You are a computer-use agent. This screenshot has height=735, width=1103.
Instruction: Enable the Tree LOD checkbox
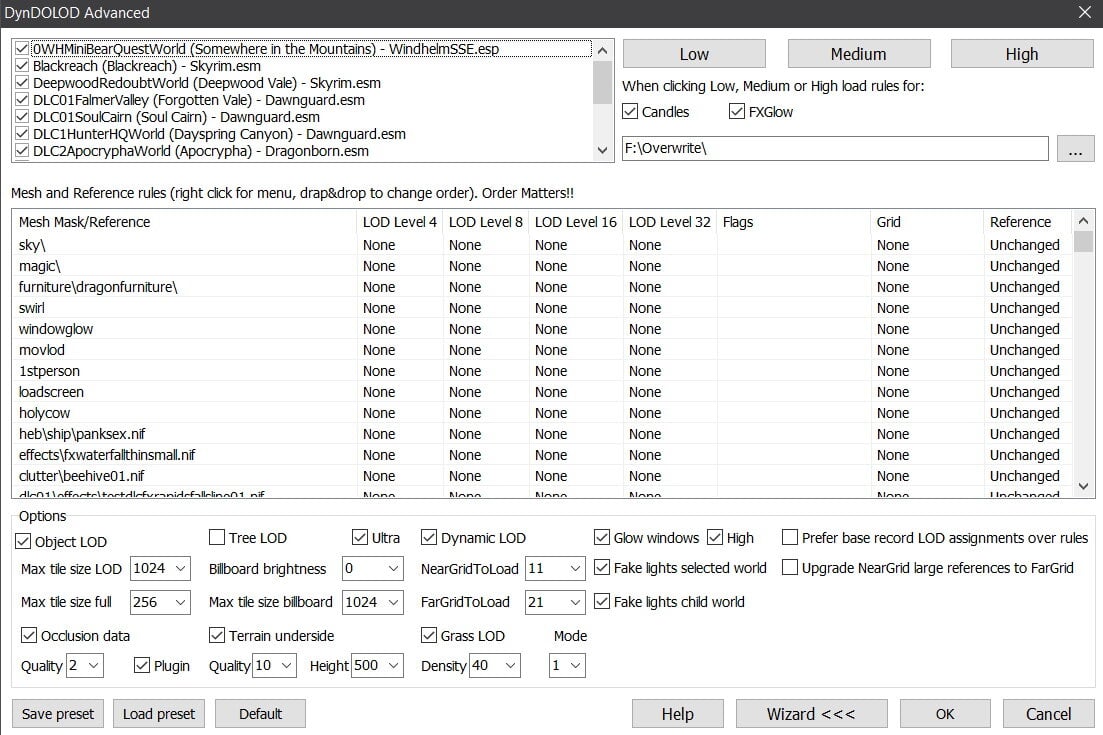click(x=217, y=538)
